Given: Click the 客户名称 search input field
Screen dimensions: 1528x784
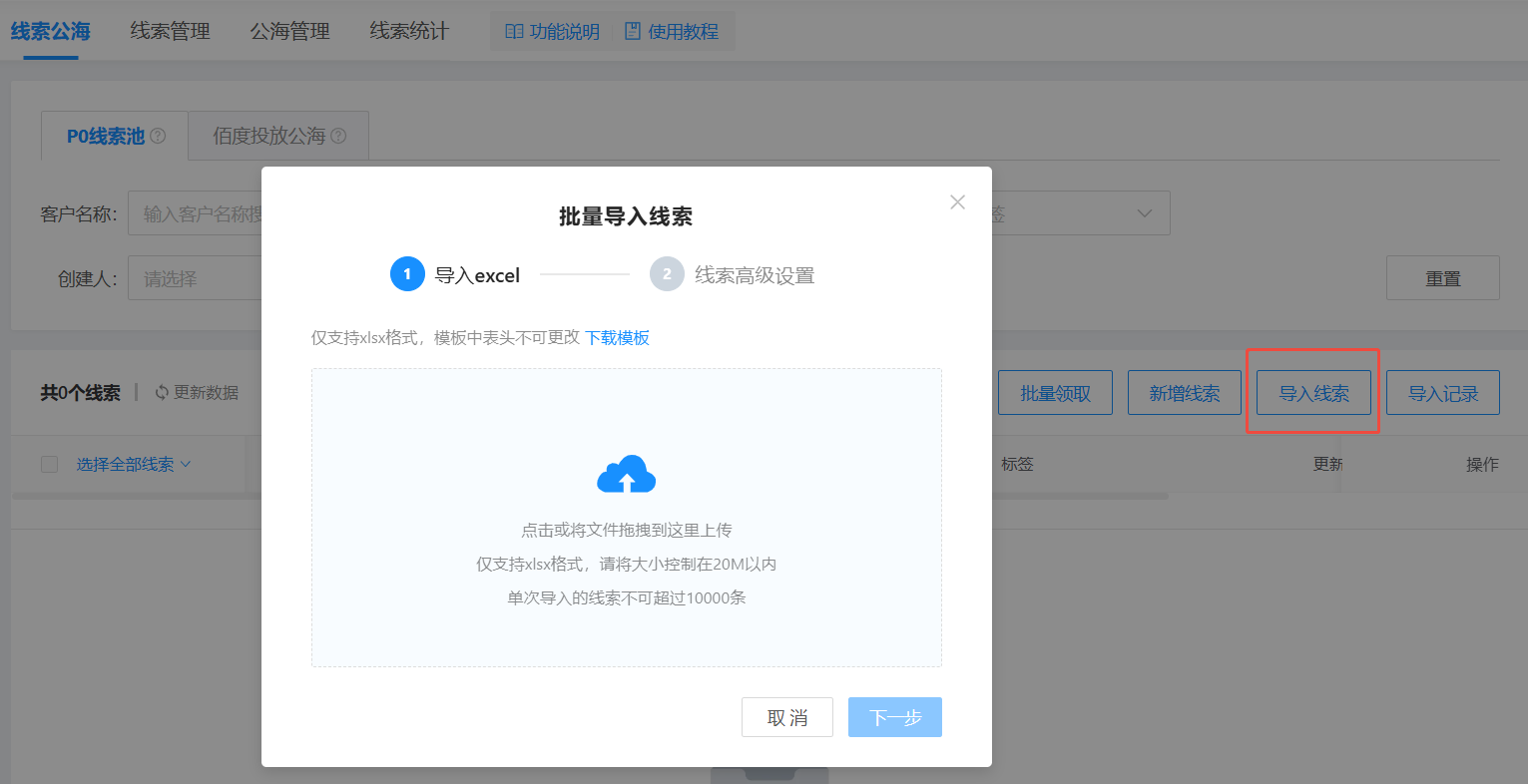Looking at the screenshot, I should coord(195,213).
